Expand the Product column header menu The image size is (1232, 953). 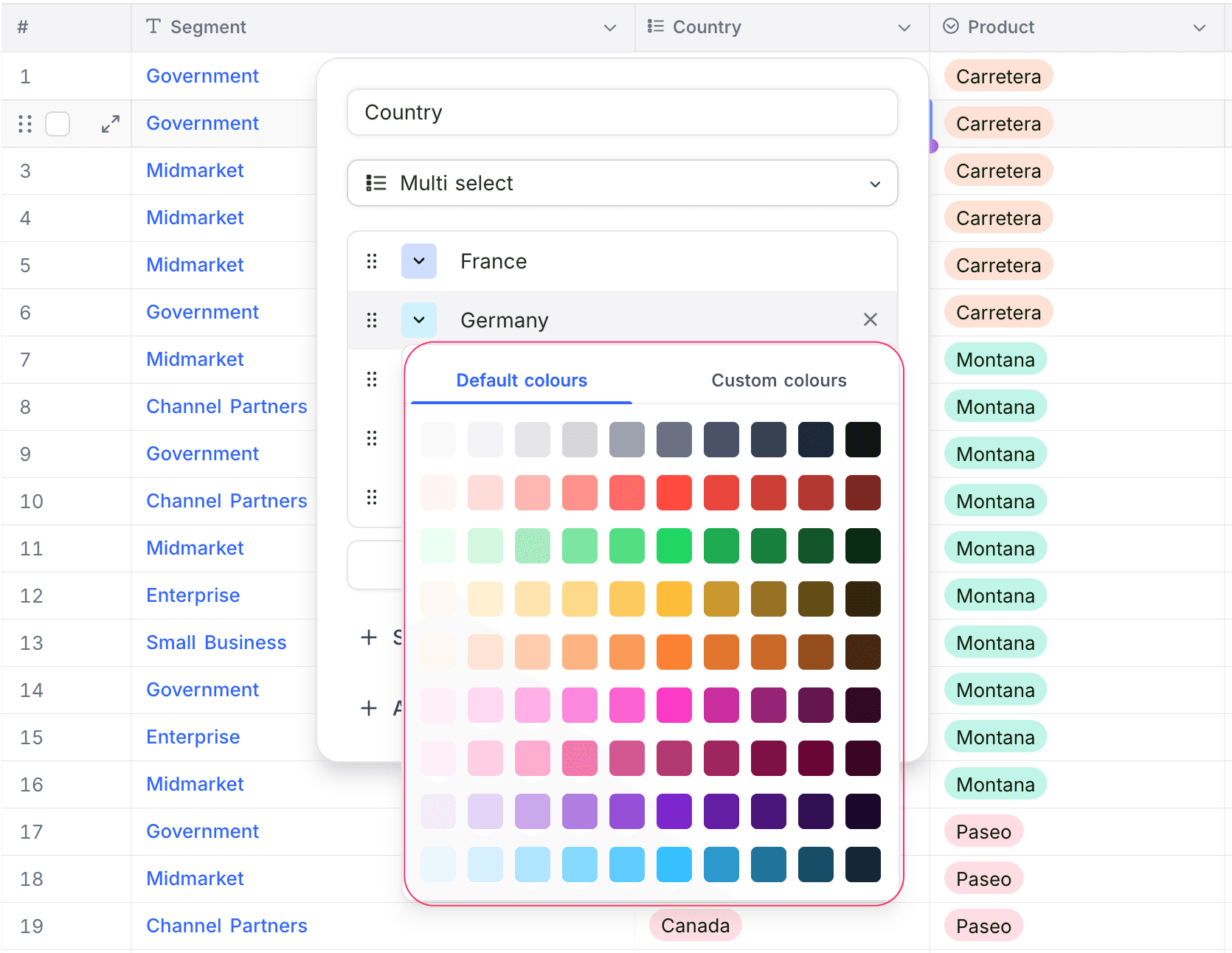tap(1200, 28)
